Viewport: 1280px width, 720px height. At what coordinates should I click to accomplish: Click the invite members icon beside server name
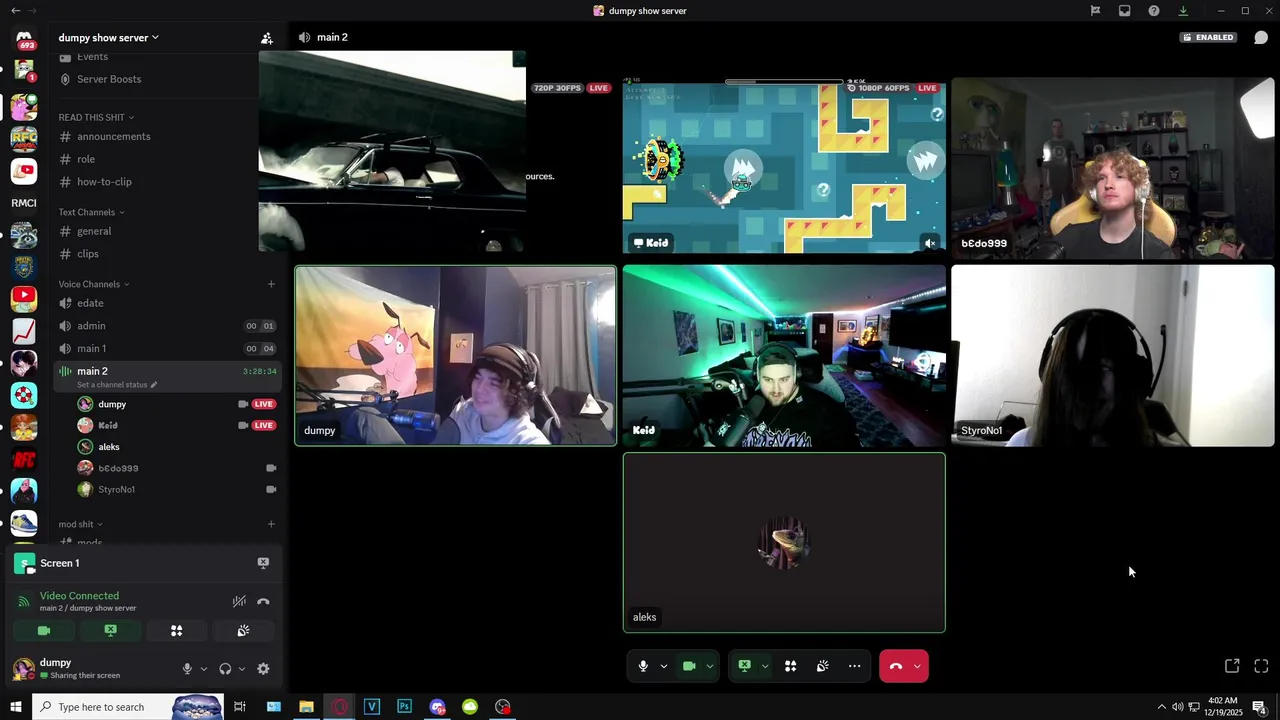[x=267, y=38]
